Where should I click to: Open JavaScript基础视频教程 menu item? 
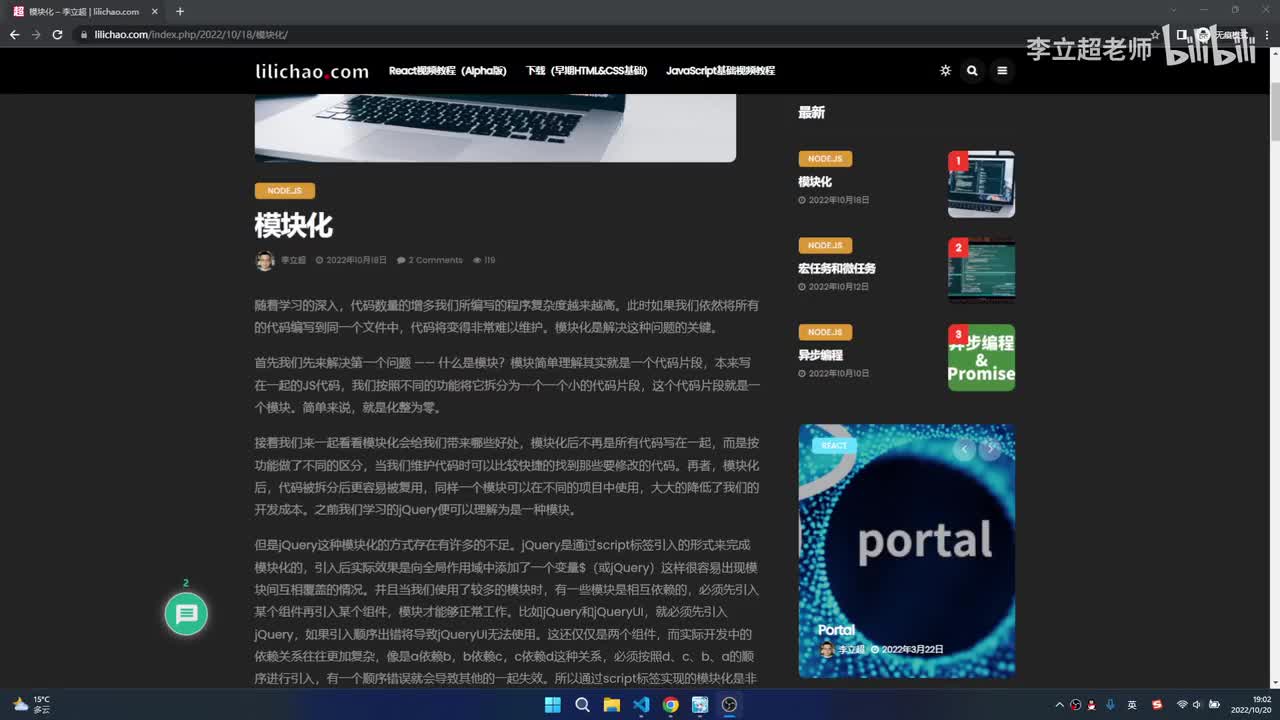tap(720, 71)
